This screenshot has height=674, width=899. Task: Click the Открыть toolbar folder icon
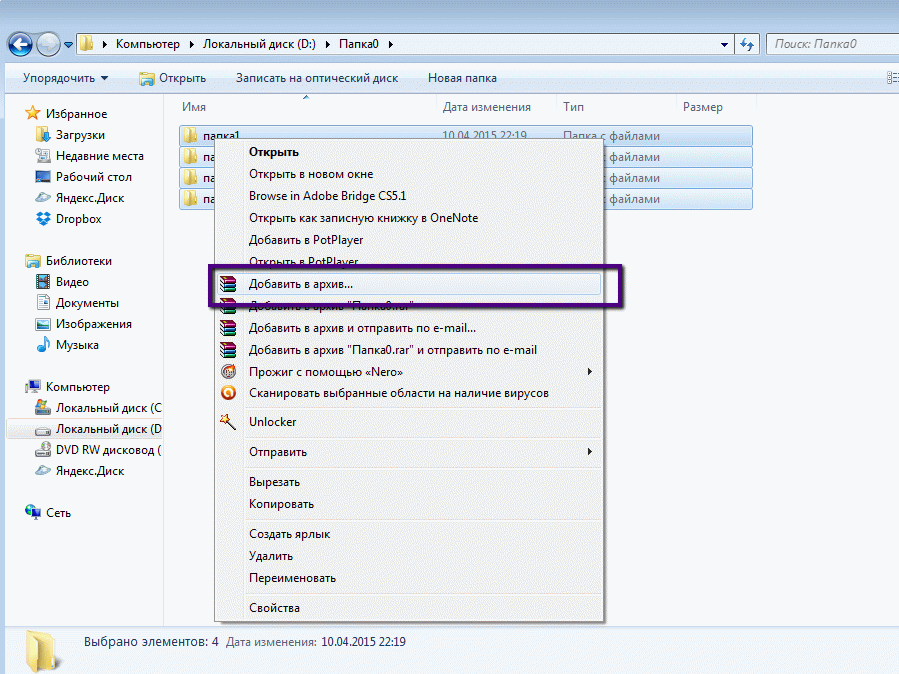147,79
